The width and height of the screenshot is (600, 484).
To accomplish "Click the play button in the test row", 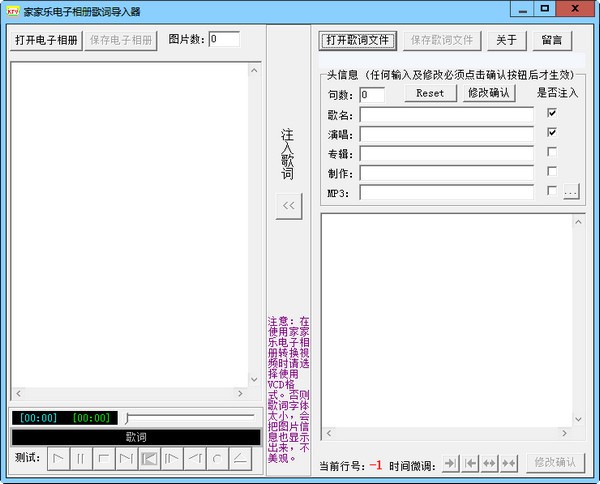I will click(x=60, y=458).
